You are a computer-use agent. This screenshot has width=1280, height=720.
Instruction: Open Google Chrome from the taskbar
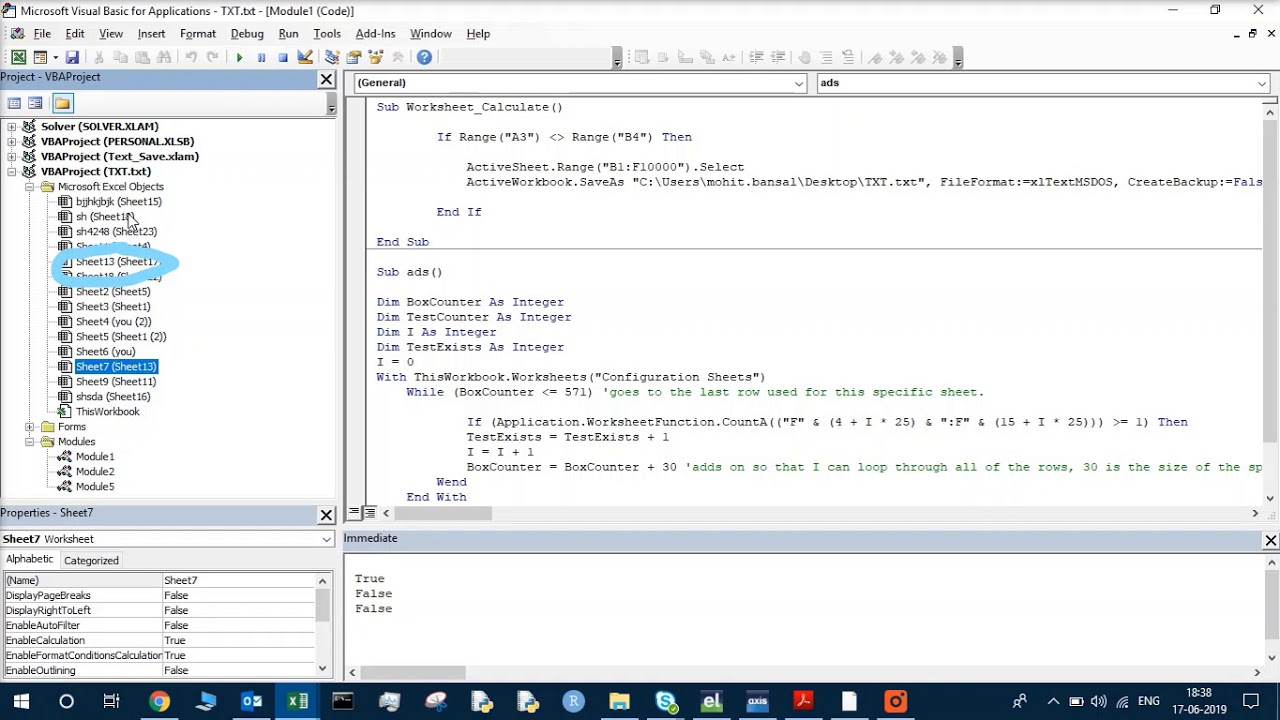point(159,702)
